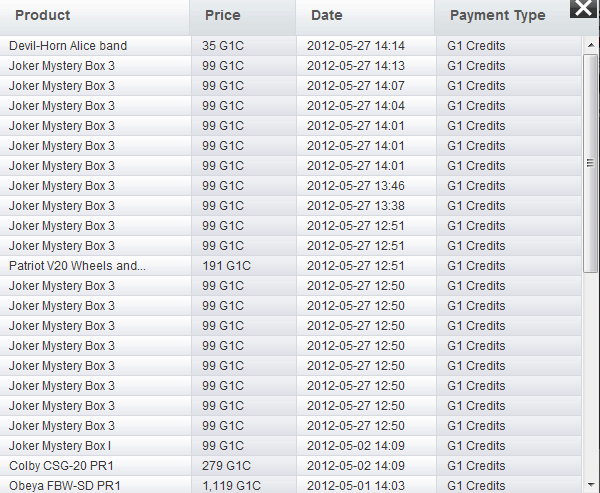Click 99 G1C in the 13:46 row
Image resolution: width=600 pixels, height=493 pixels.
point(223,186)
